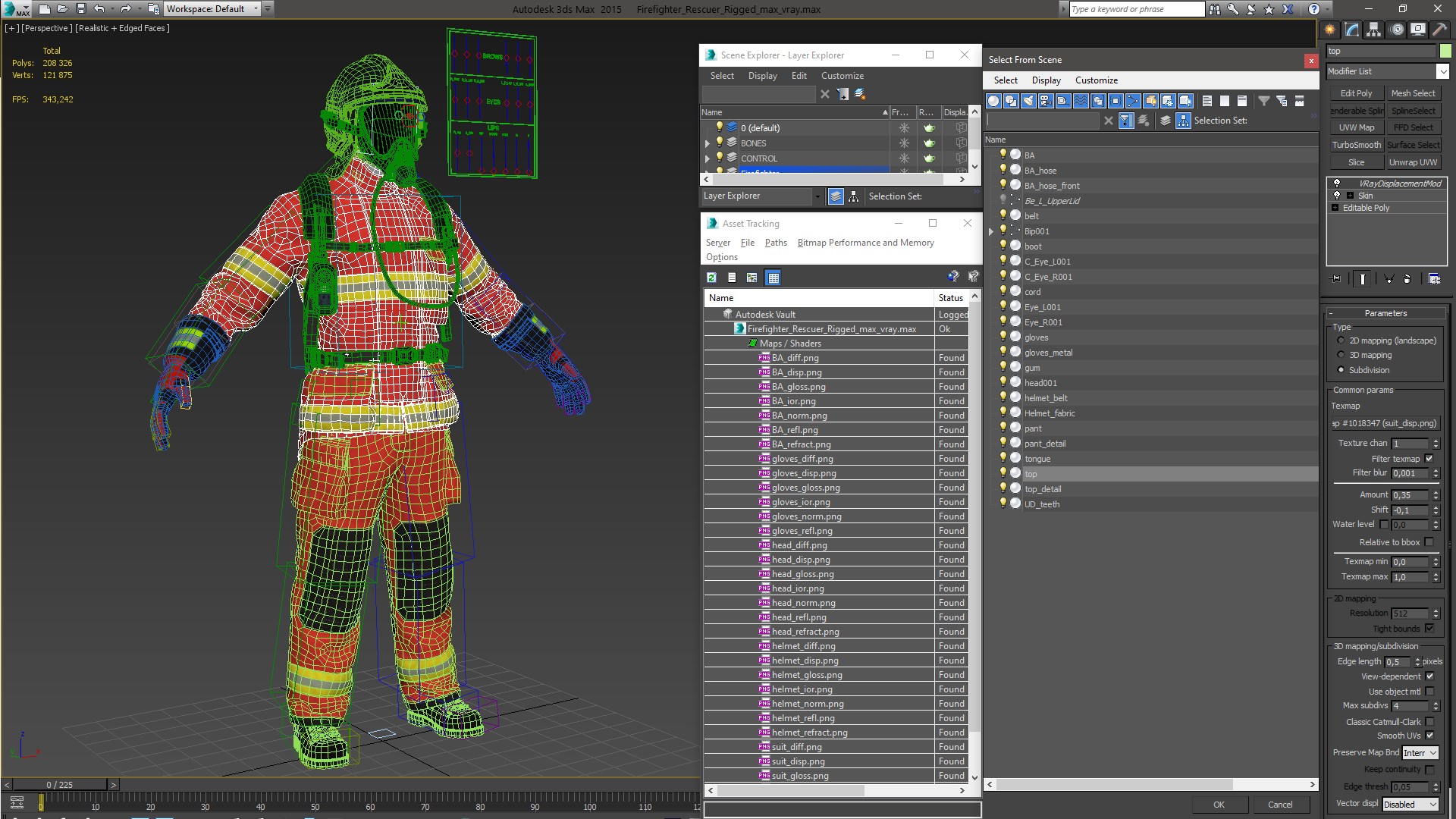Toggle visibility bulb for BA_hose object
The height and width of the screenshot is (819, 1456).
click(1003, 170)
